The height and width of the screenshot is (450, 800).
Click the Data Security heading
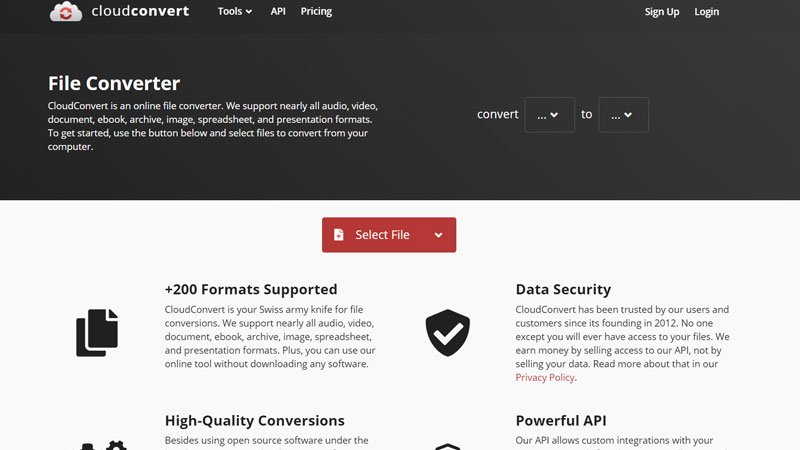point(563,289)
